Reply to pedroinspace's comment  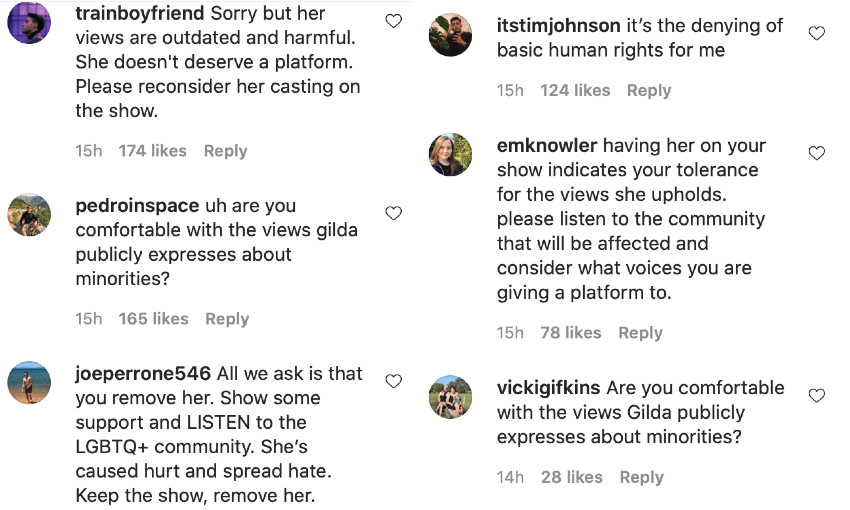(x=227, y=319)
